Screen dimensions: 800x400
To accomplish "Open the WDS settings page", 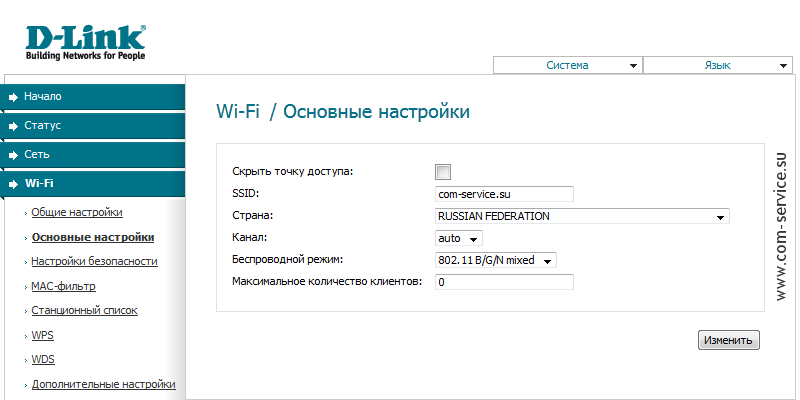I will click(x=43, y=359).
